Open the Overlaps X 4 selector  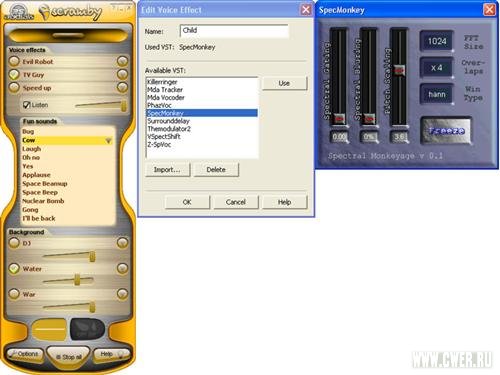tap(436, 68)
